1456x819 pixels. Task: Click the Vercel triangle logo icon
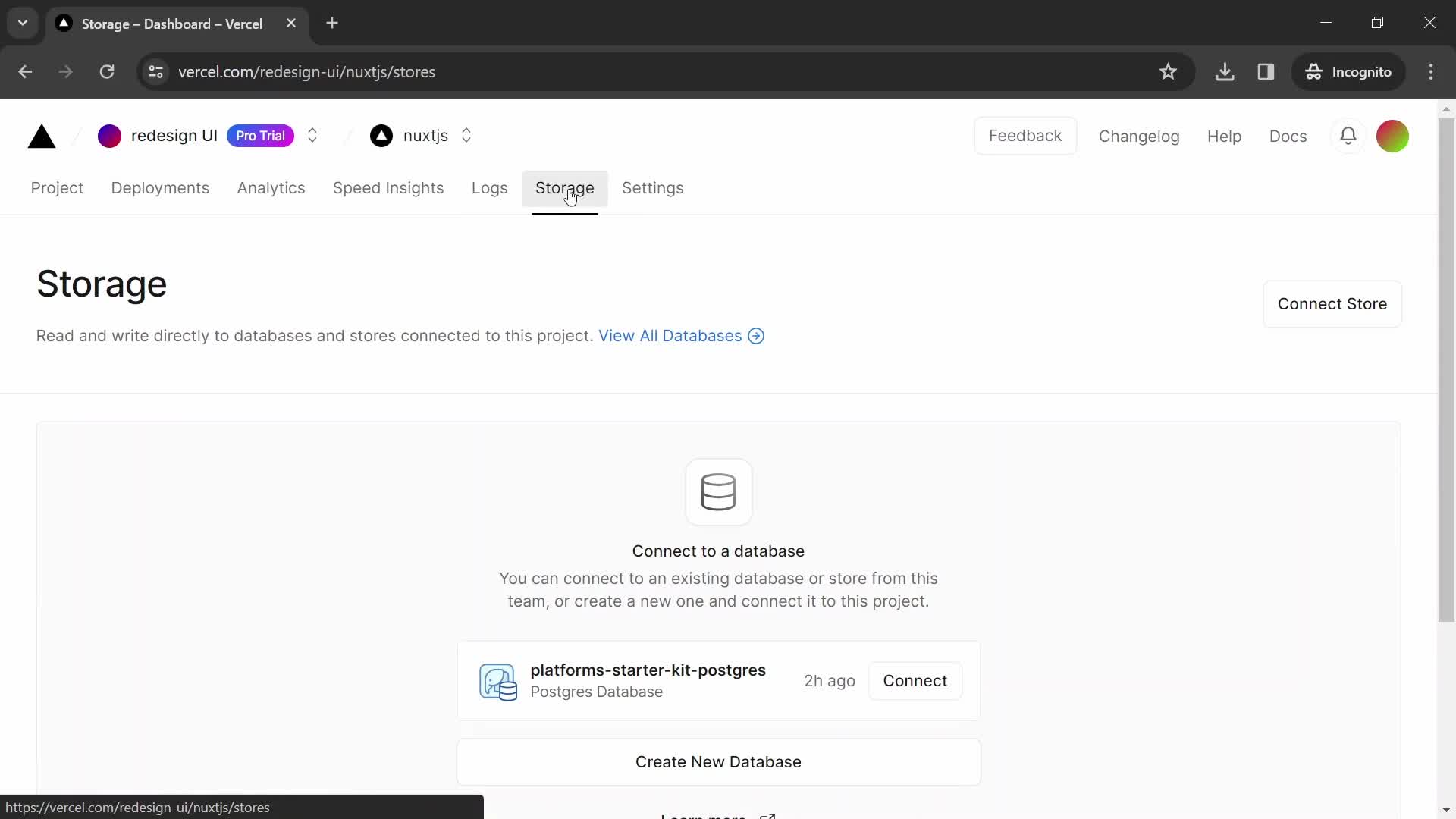point(41,135)
